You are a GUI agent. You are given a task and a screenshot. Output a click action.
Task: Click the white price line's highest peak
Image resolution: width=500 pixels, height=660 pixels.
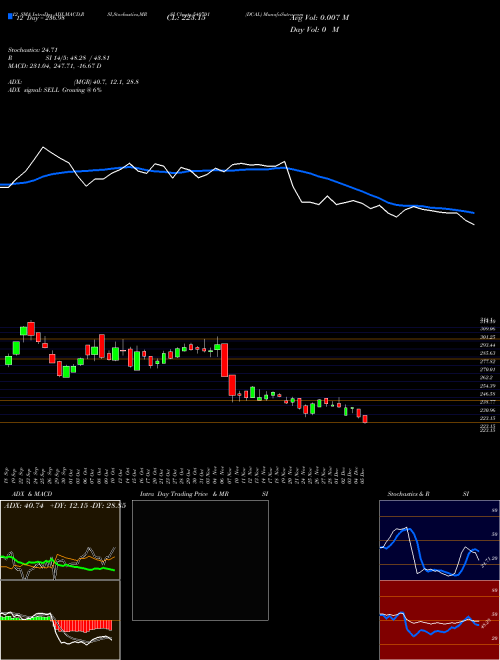(x=43, y=147)
